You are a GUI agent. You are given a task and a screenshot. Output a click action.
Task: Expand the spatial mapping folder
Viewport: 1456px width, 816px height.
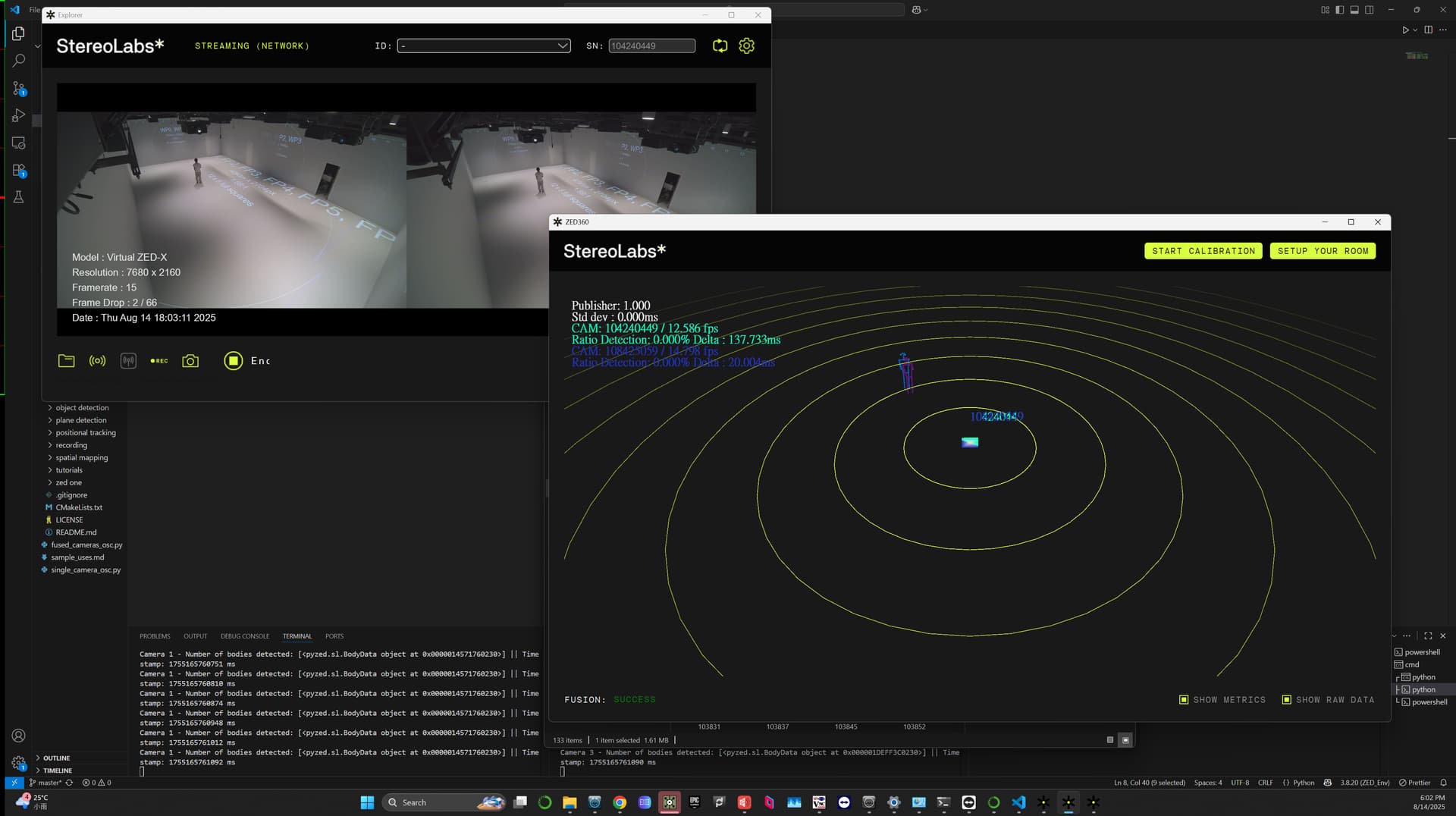(x=81, y=458)
